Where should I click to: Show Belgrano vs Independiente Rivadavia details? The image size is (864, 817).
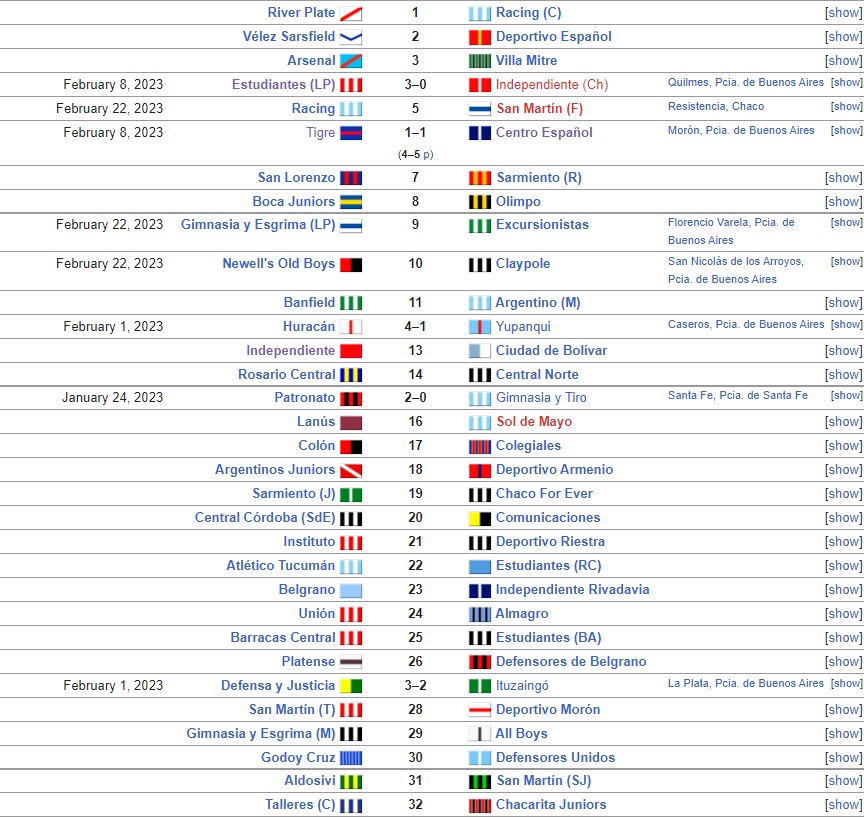pos(844,589)
